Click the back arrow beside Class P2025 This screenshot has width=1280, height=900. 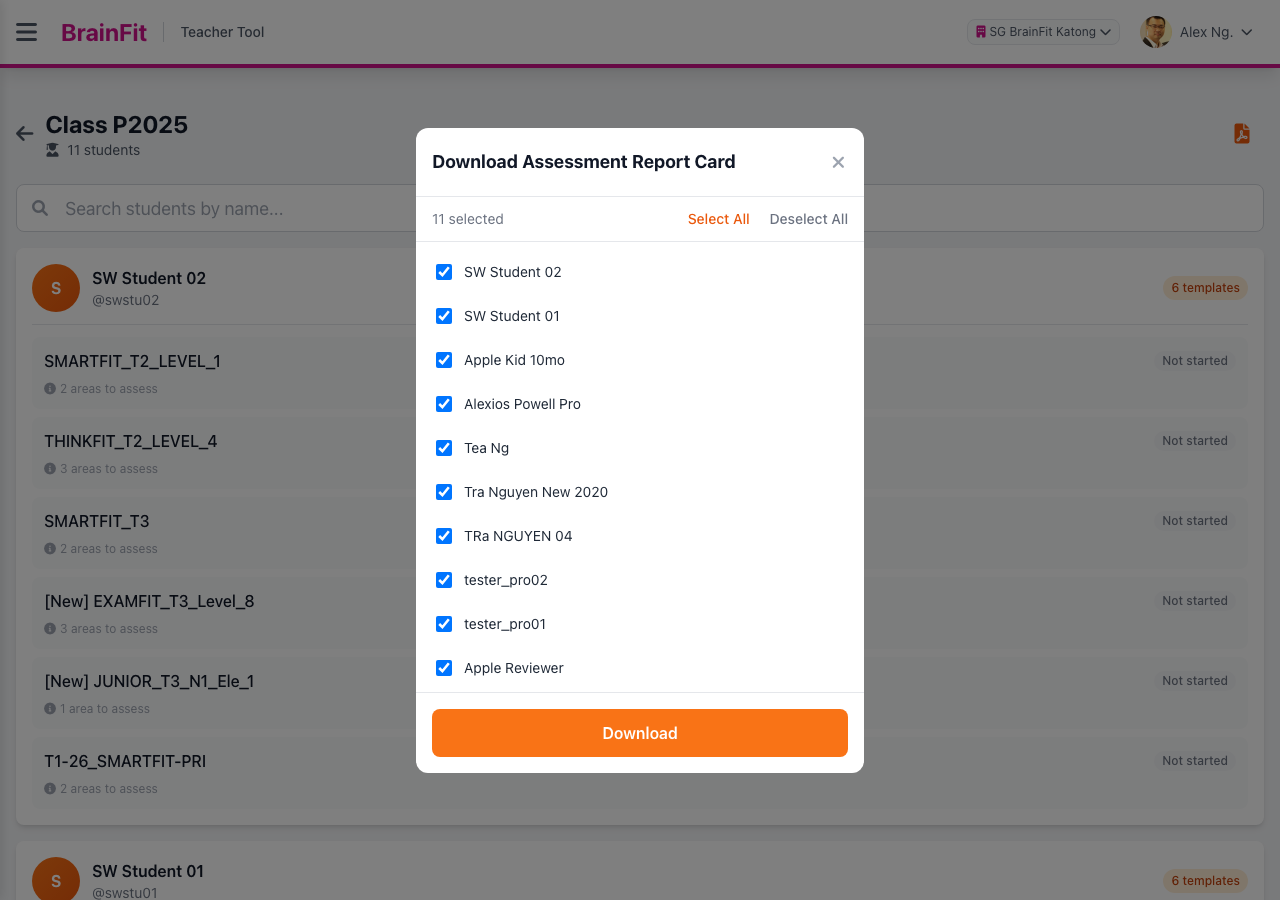(25, 133)
